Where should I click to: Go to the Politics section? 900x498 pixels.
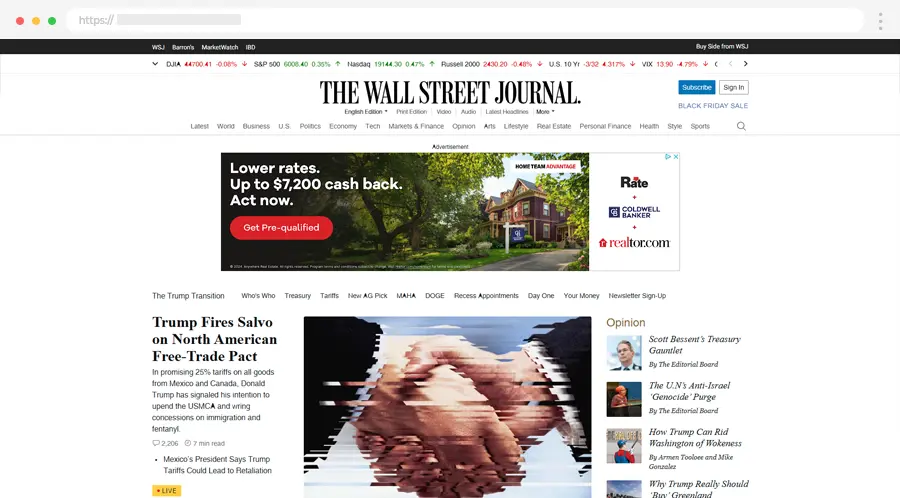click(x=310, y=126)
